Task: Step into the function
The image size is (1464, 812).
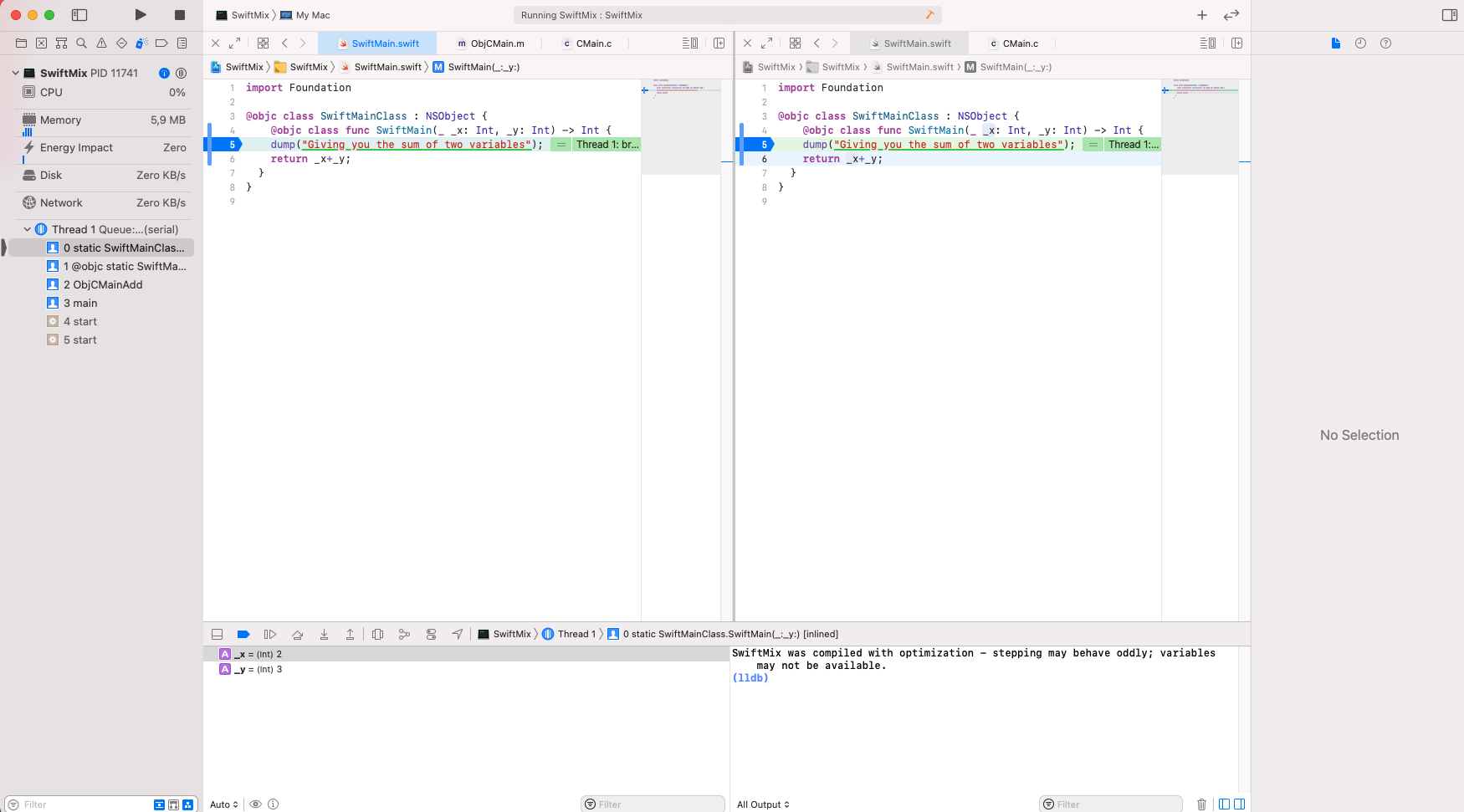Action: (x=324, y=634)
